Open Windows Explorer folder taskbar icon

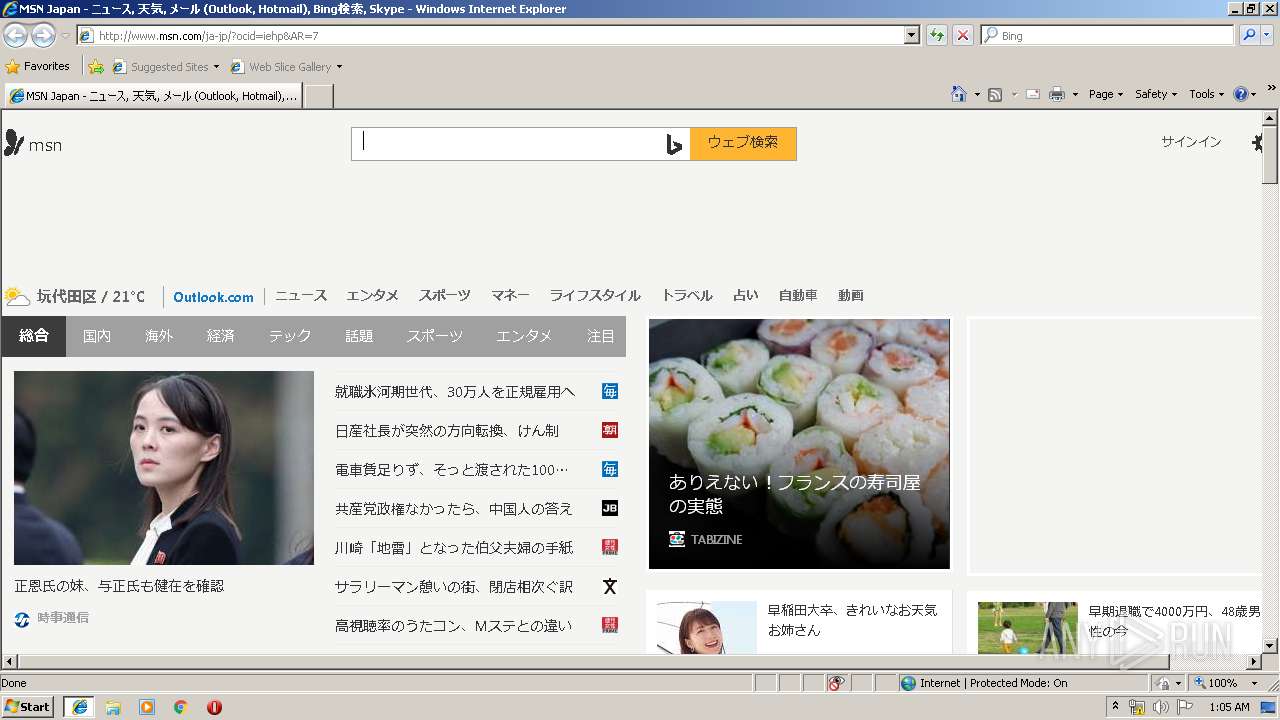point(113,707)
